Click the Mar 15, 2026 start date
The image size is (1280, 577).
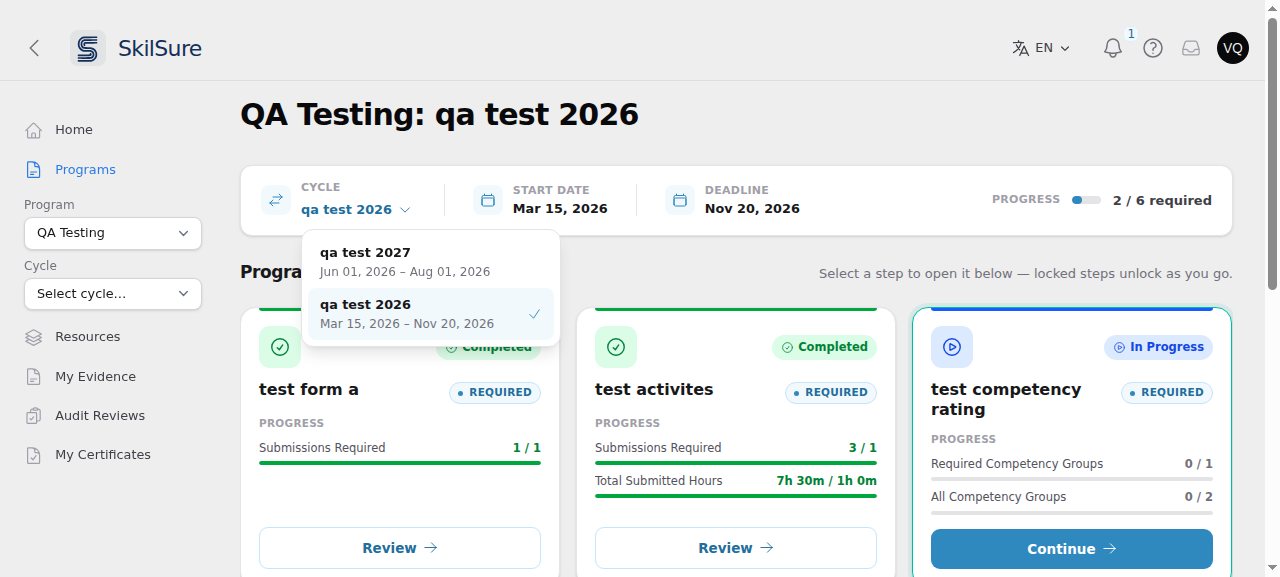pos(560,209)
